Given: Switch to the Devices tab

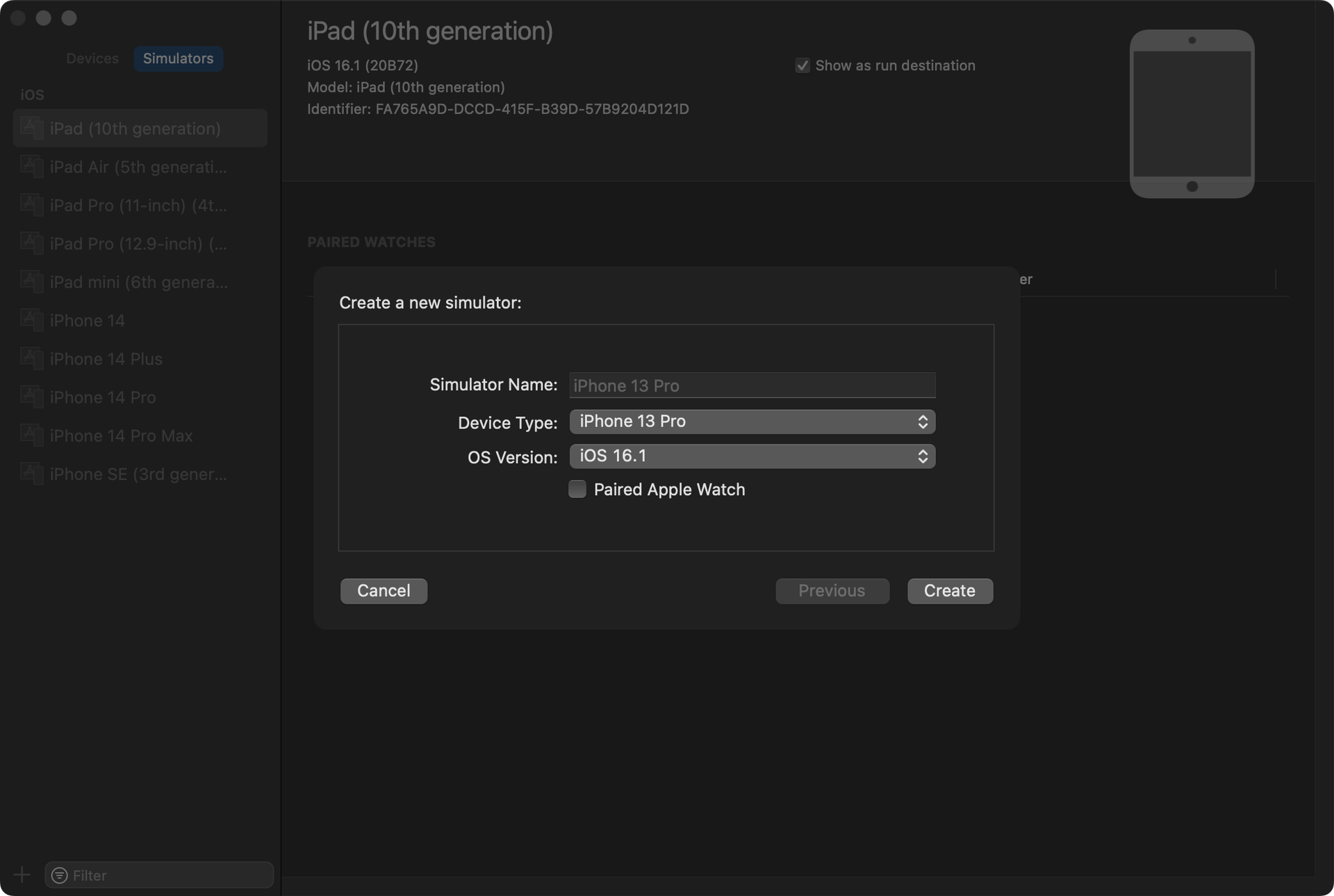Looking at the screenshot, I should 92,58.
